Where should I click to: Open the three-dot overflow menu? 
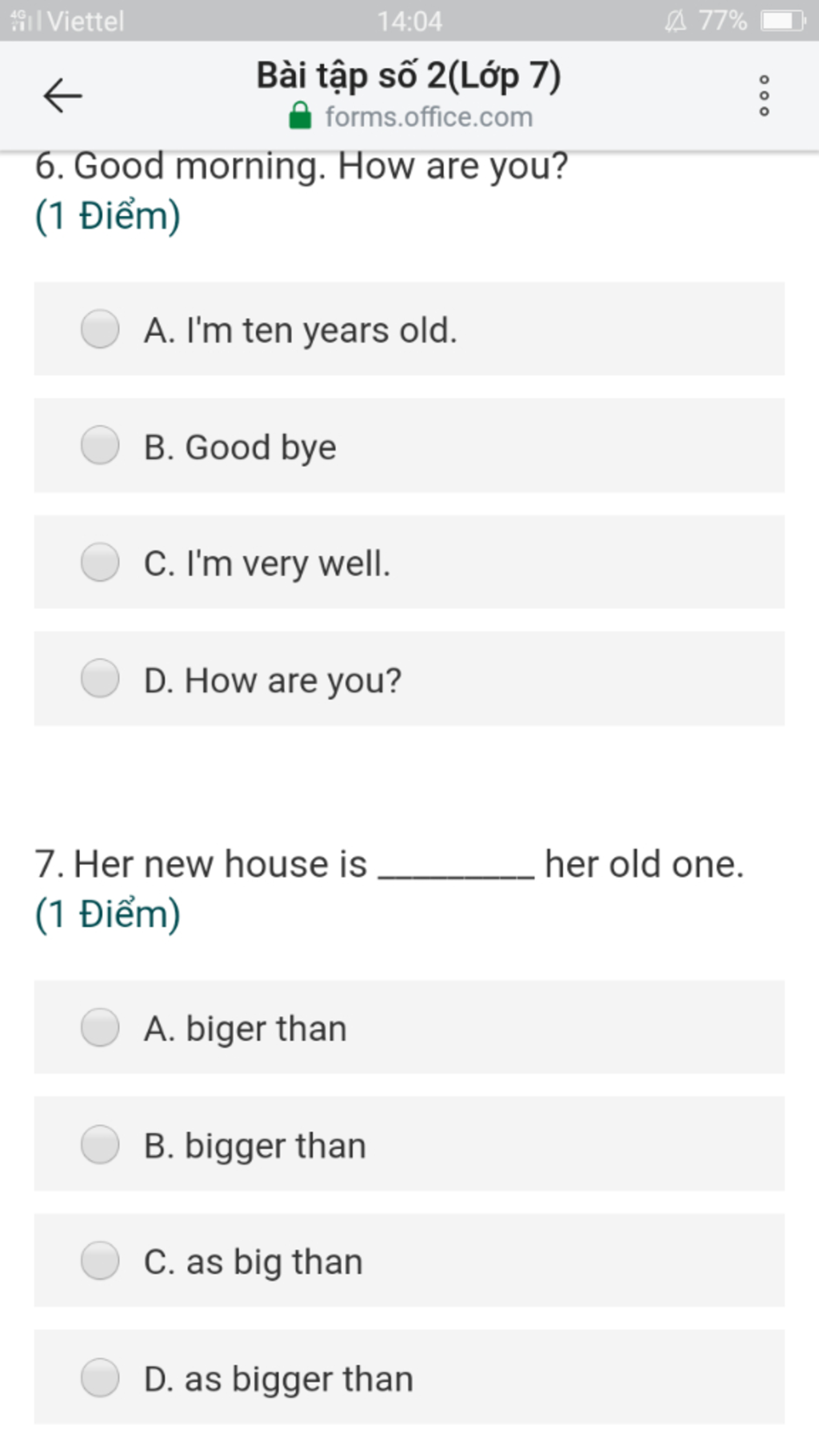pos(764,96)
